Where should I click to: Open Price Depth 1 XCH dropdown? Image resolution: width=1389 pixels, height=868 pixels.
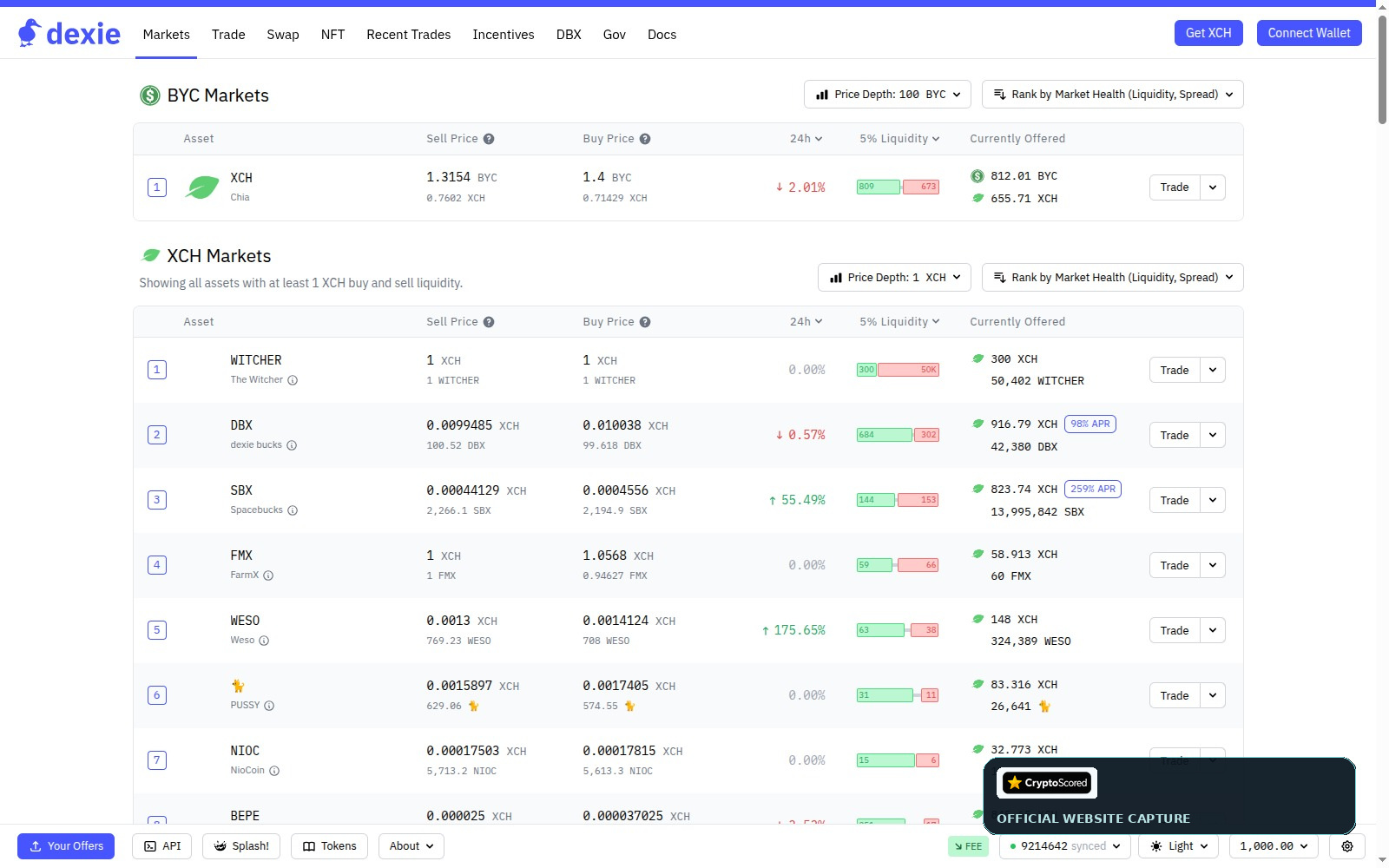click(894, 278)
